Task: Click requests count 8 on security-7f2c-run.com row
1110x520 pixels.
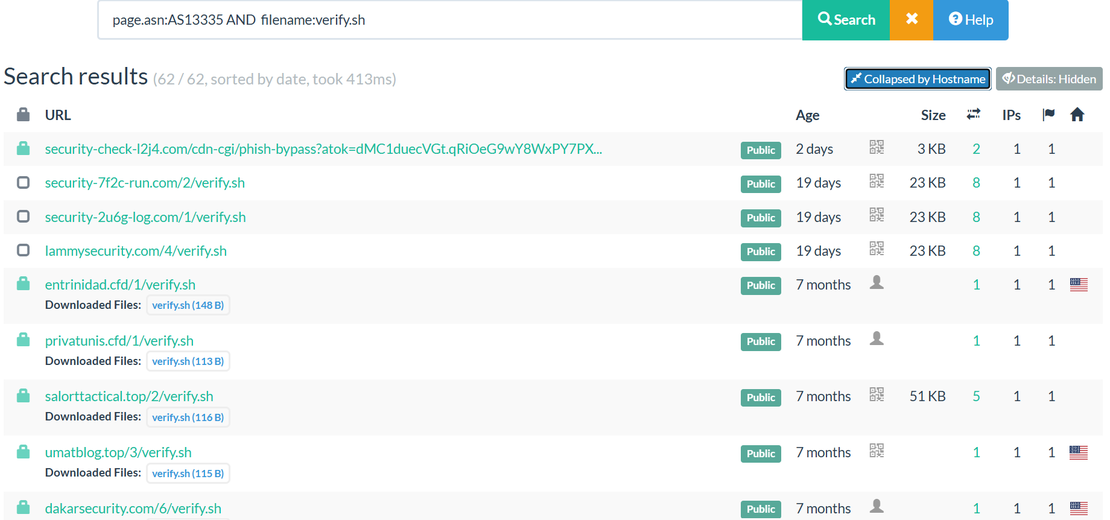Action: click(977, 183)
